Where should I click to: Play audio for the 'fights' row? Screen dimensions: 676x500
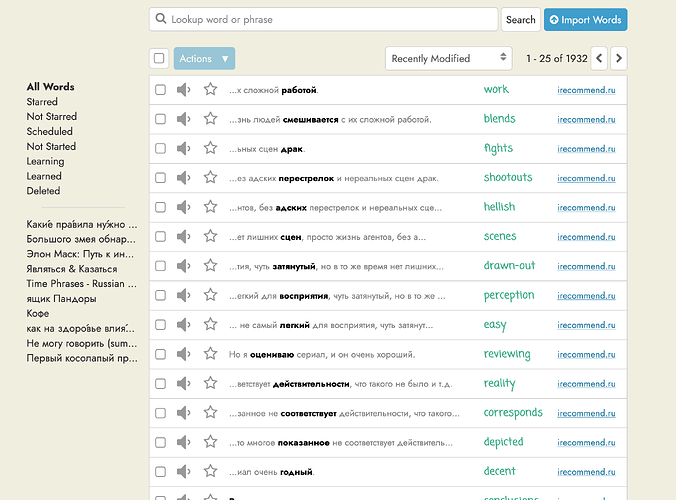tap(183, 148)
